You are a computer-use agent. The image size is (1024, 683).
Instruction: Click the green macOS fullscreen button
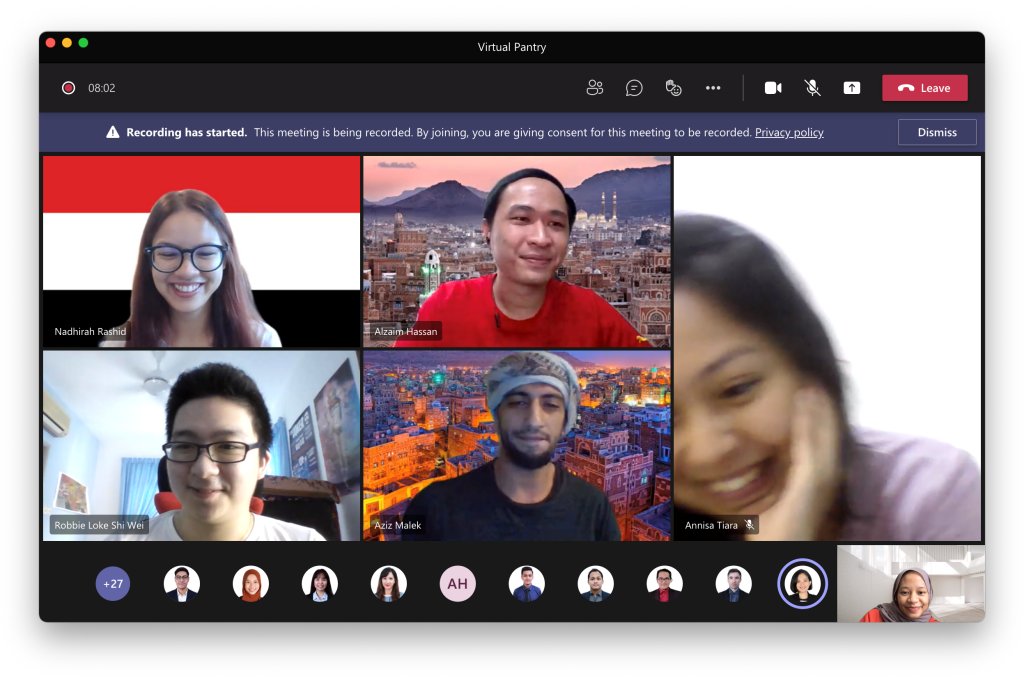pyautogui.click(x=83, y=43)
